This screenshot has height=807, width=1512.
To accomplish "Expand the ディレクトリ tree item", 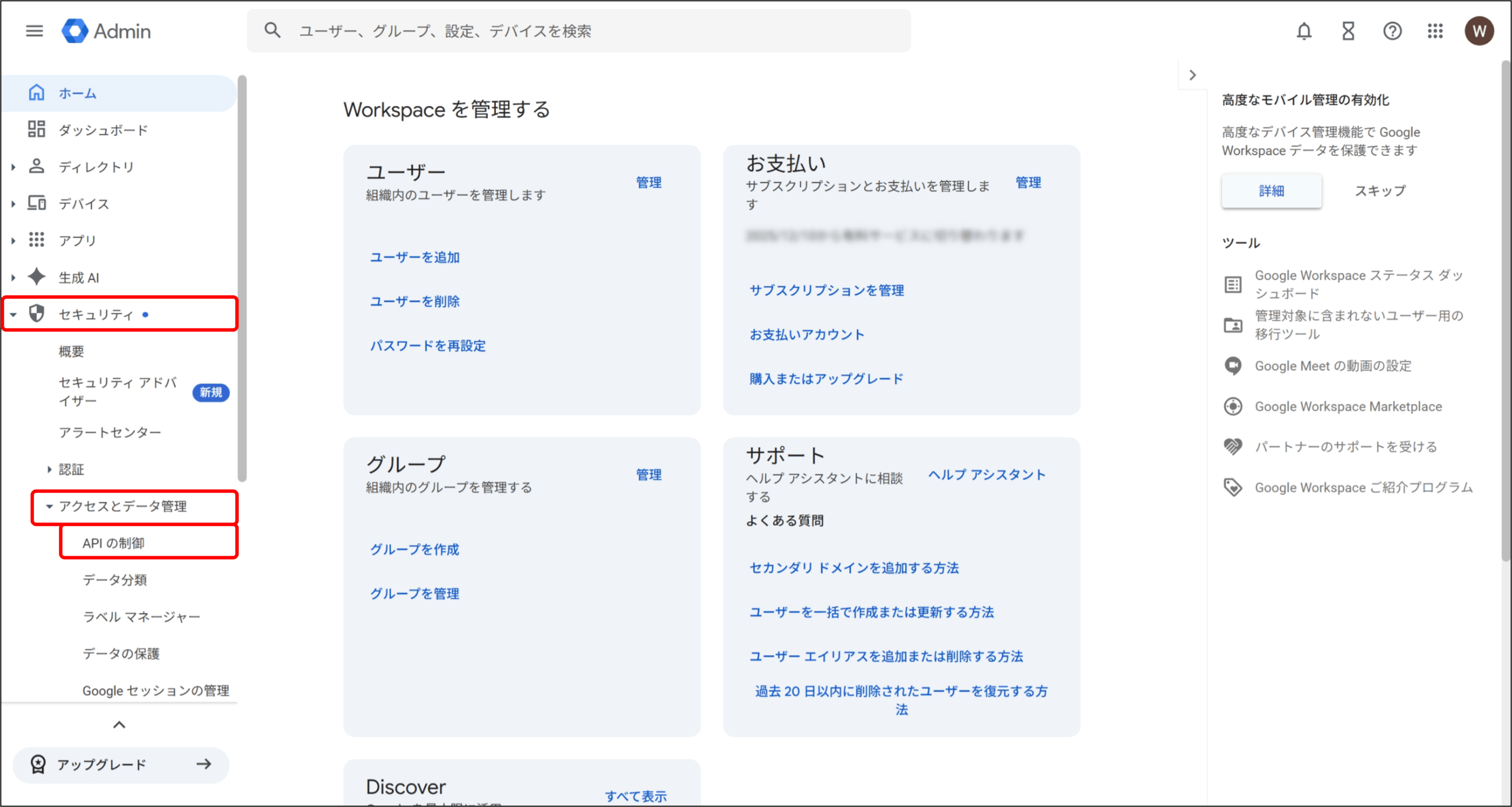I will point(13,167).
